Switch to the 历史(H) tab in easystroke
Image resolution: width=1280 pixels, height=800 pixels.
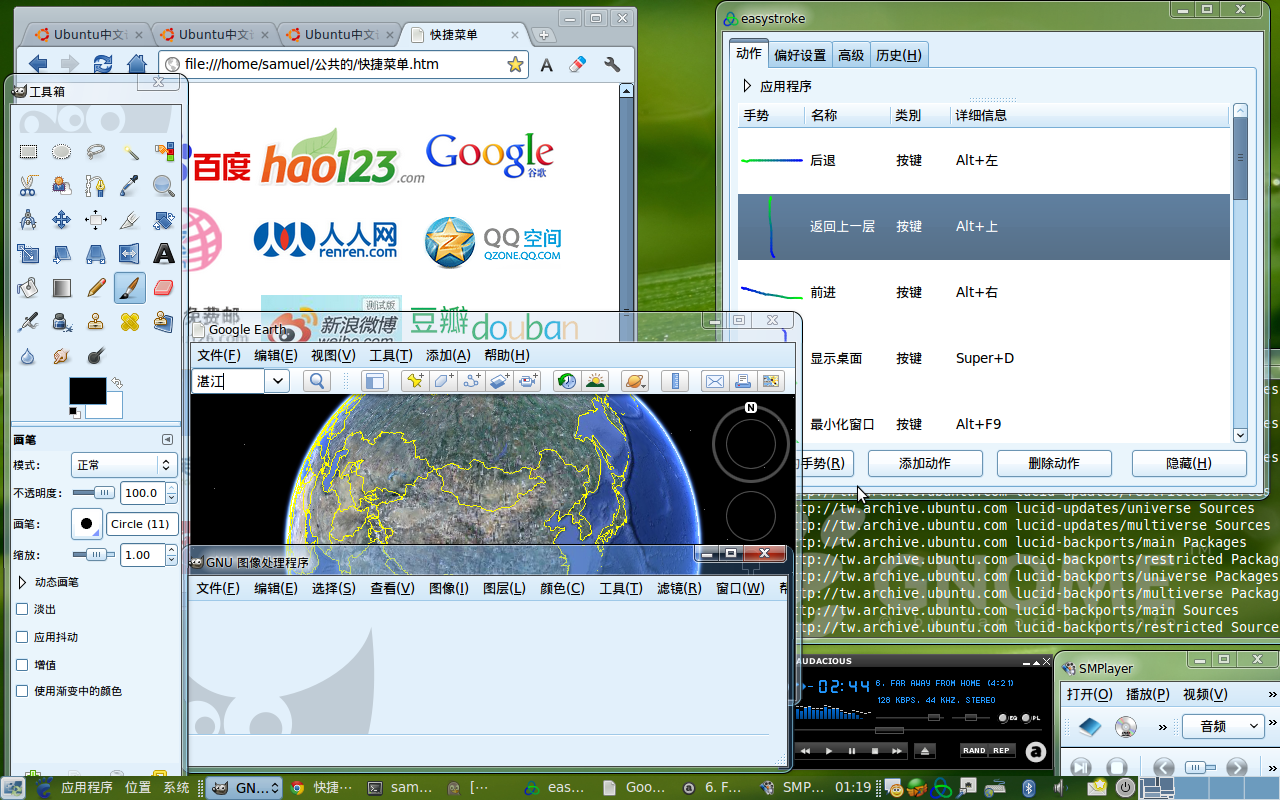tap(899, 55)
